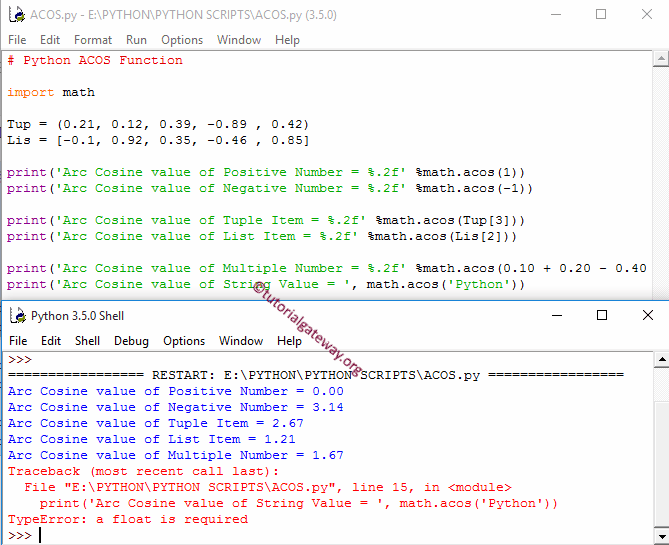The height and width of the screenshot is (545, 669).
Task: Click the 'Multiple Number' print line in editor
Action: coord(327,268)
